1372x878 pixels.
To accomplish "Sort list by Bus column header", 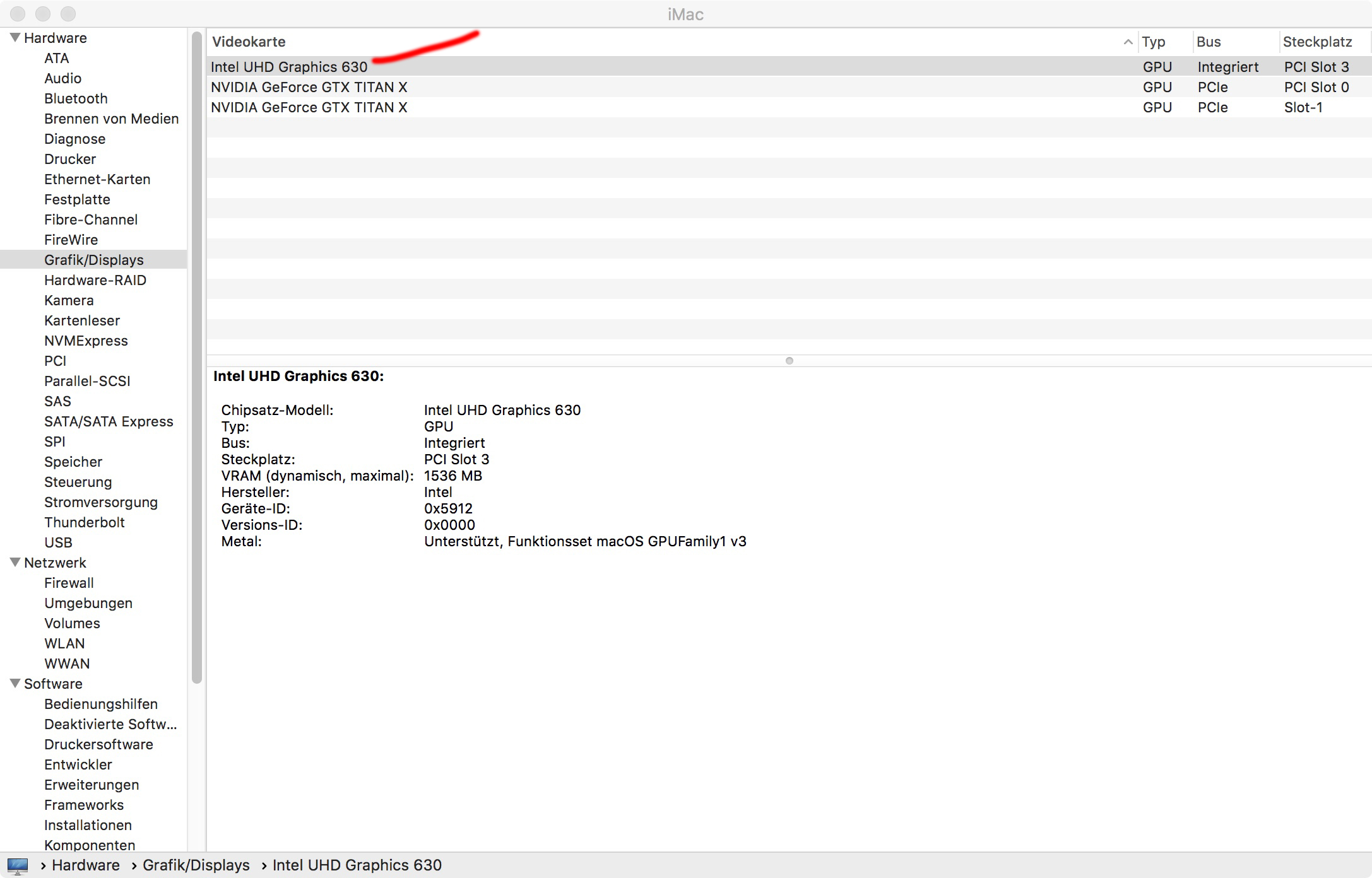I will (1209, 42).
